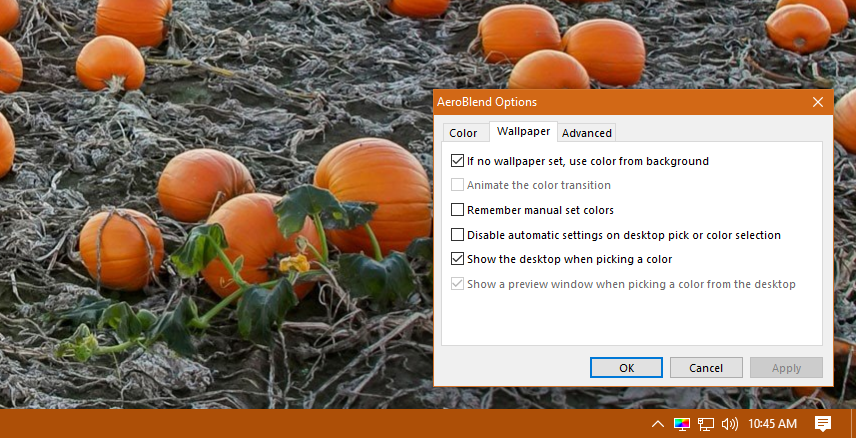Open the Action Center notification icon
Image resolution: width=856 pixels, height=438 pixels.
pyautogui.click(x=823, y=423)
